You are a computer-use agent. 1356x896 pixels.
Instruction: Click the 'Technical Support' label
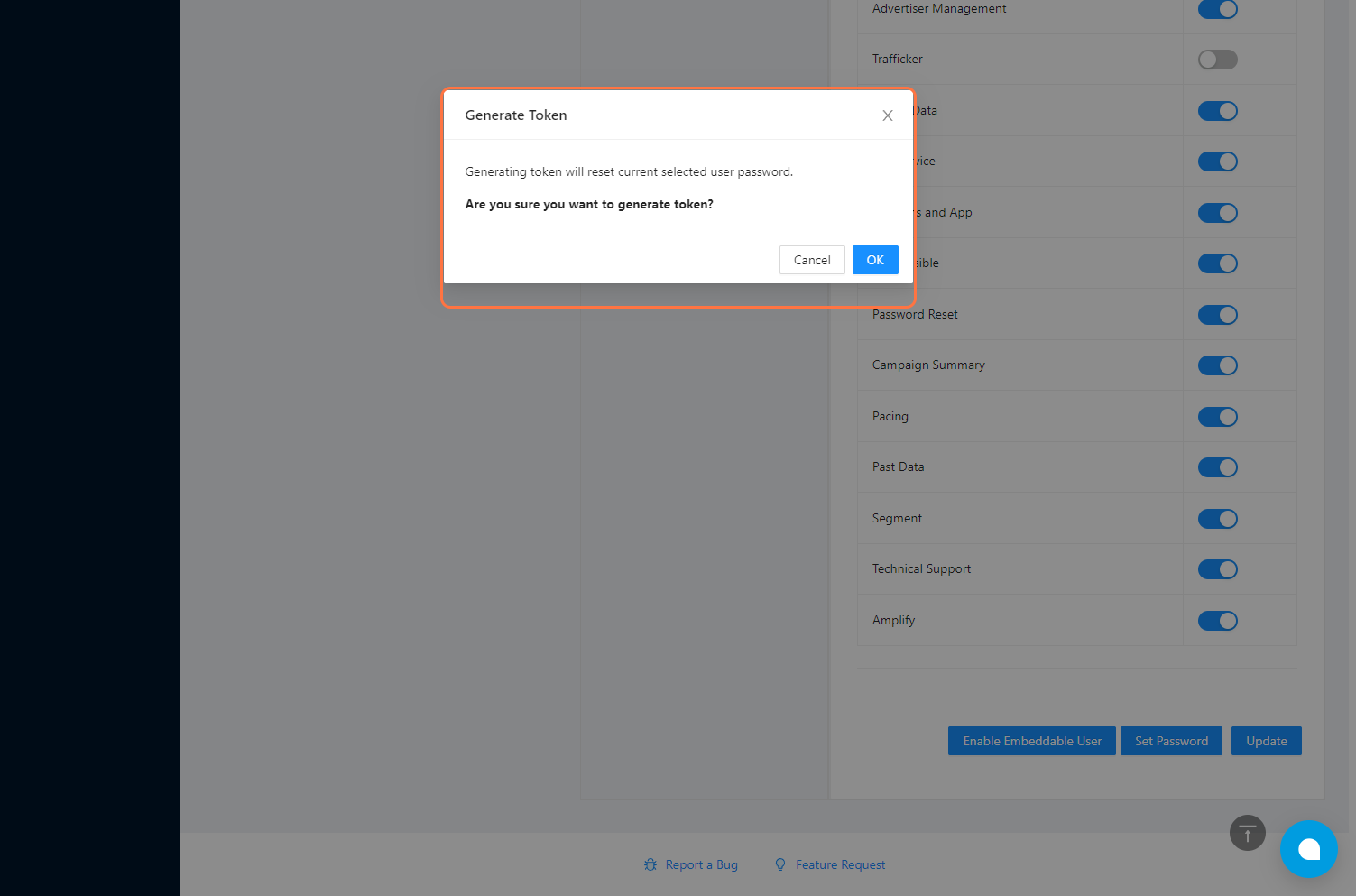[x=922, y=568]
